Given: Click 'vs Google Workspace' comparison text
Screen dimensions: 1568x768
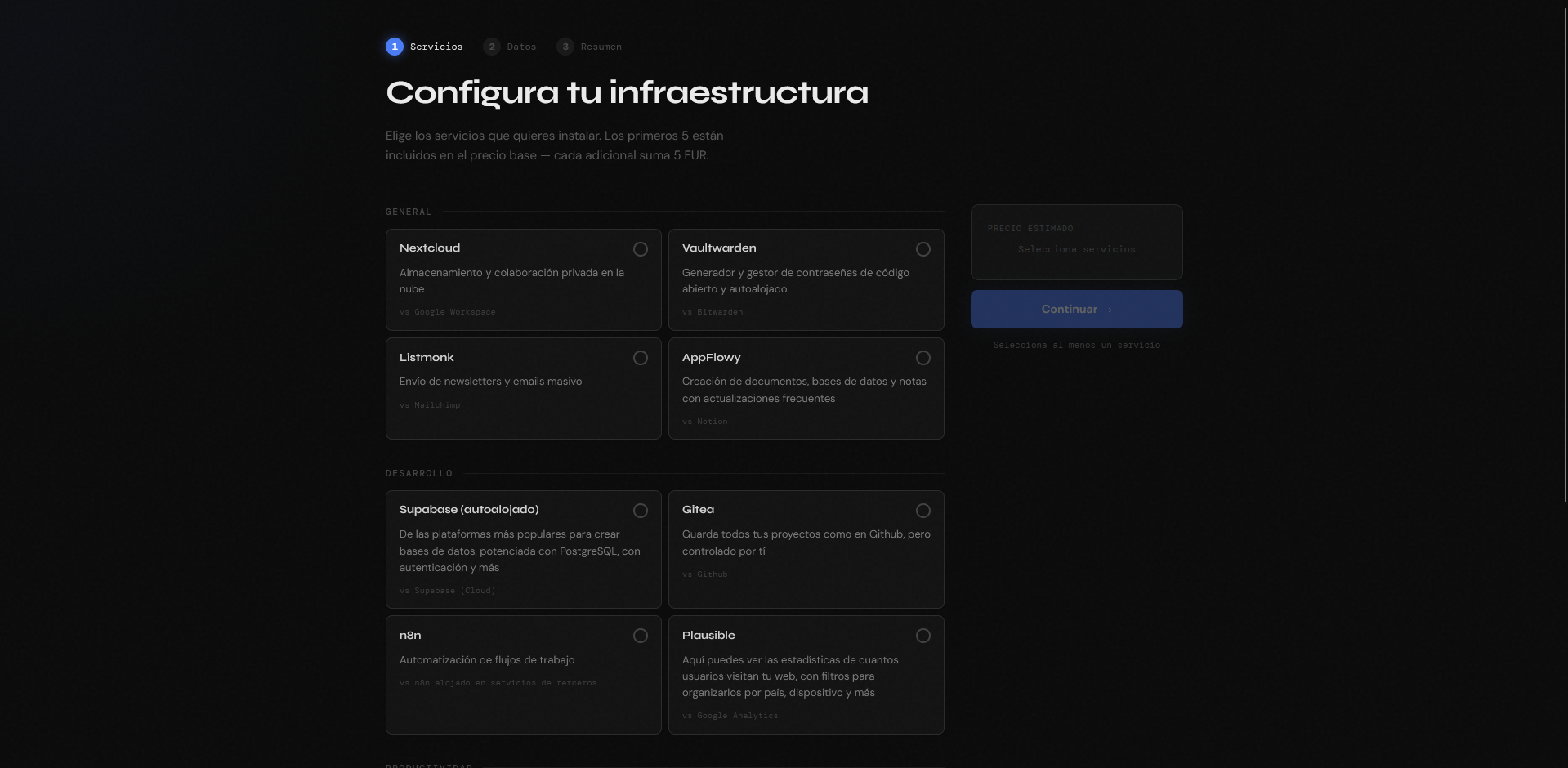Looking at the screenshot, I should tap(448, 312).
